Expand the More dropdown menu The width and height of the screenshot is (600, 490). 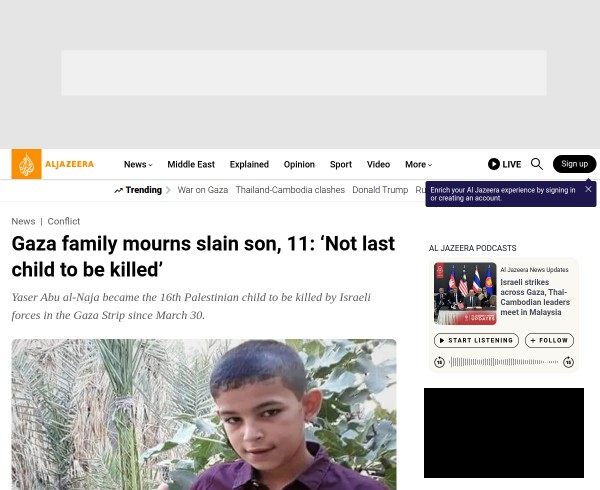pyautogui.click(x=419, y=164)
